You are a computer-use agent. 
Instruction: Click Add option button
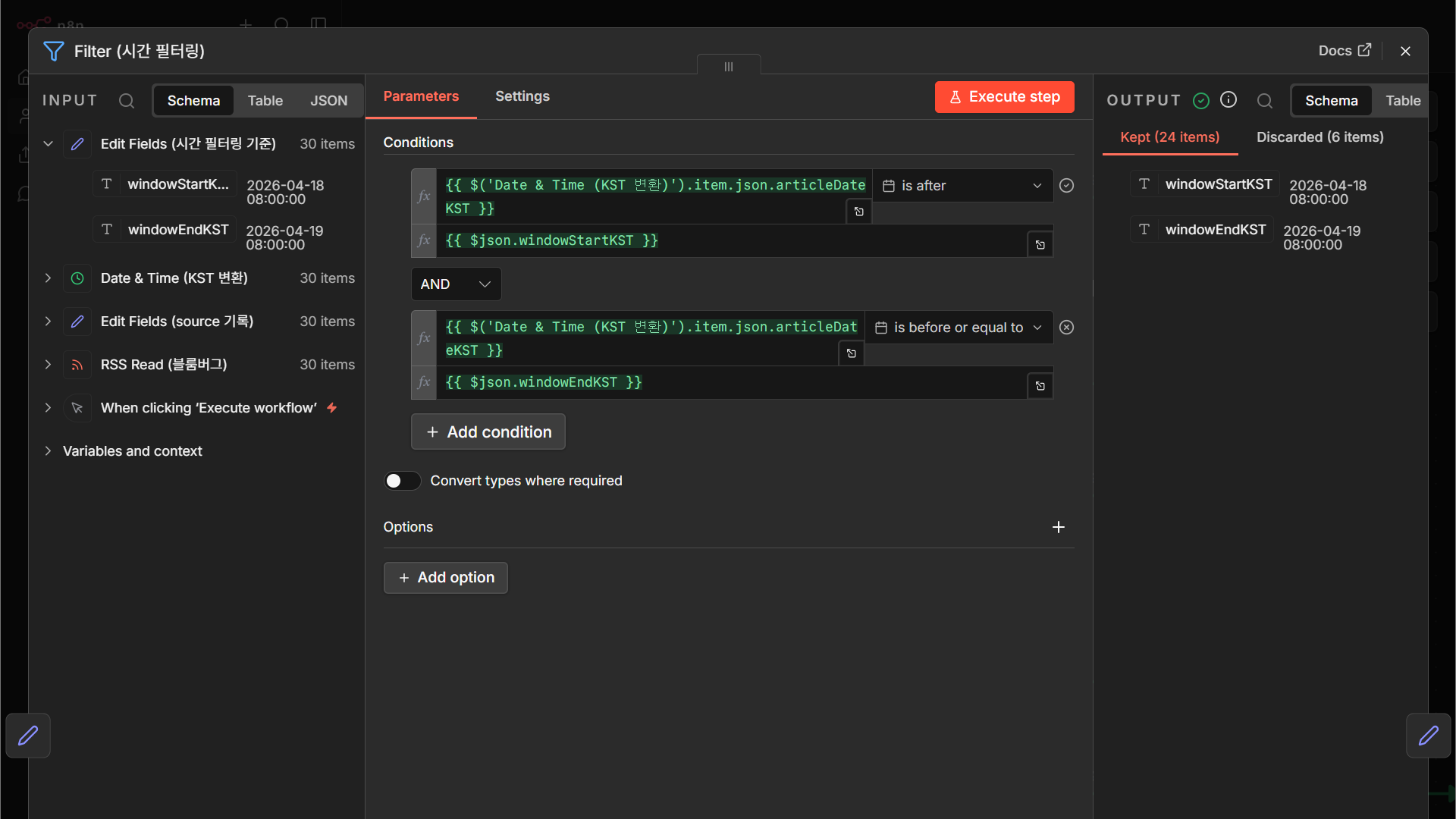(446, 578)
